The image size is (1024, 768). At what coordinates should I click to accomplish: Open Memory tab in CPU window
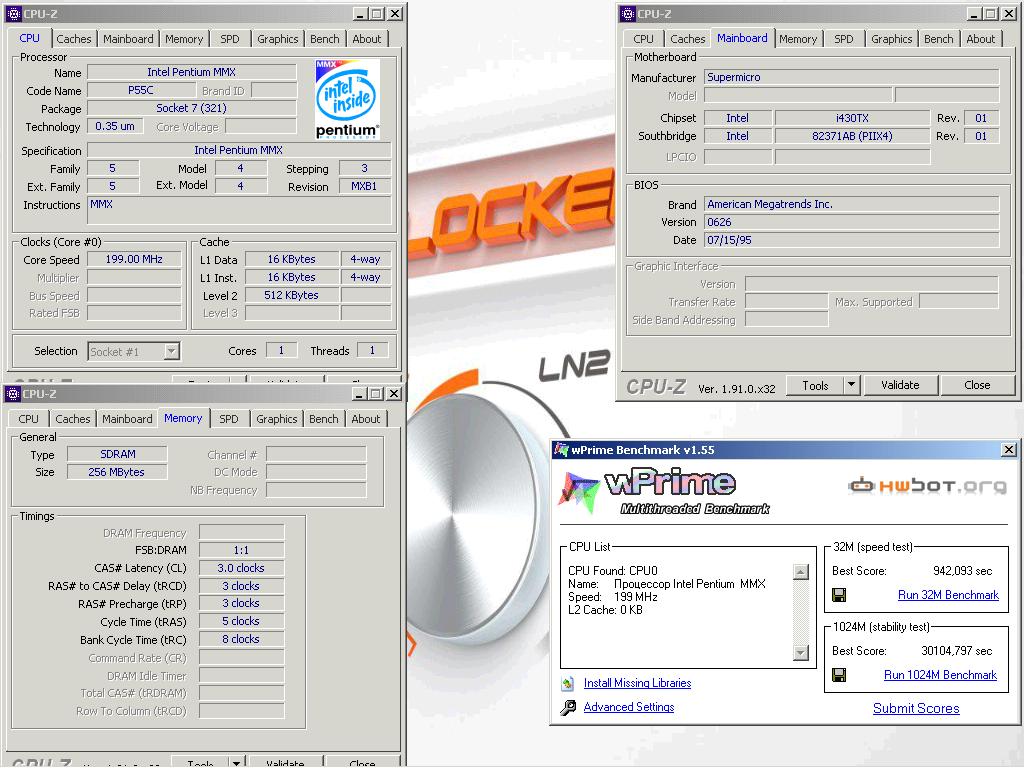pyautogui.click(x=184, y=39)
